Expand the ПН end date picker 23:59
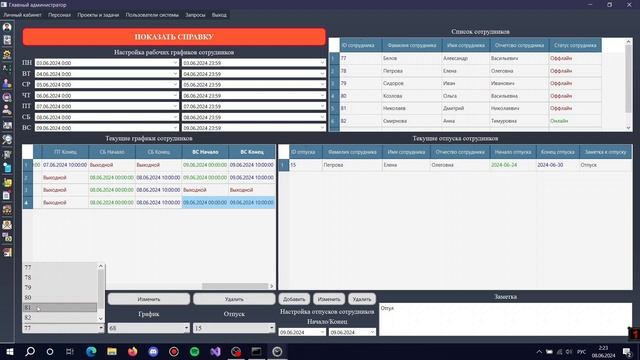Screen dimensions: 640x360 click(x=322, y=63)
